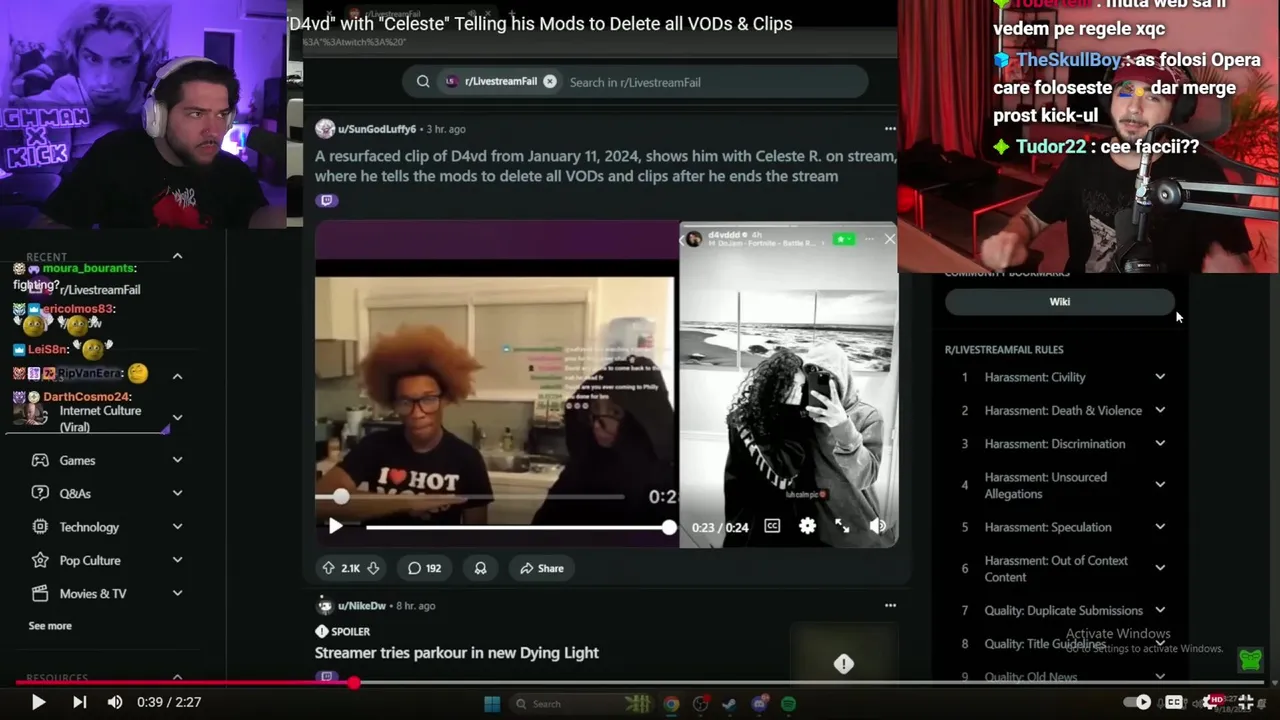Remove the r/LivestreamFail search filter
Screen dimensions: 1280x720
point(550,82)
